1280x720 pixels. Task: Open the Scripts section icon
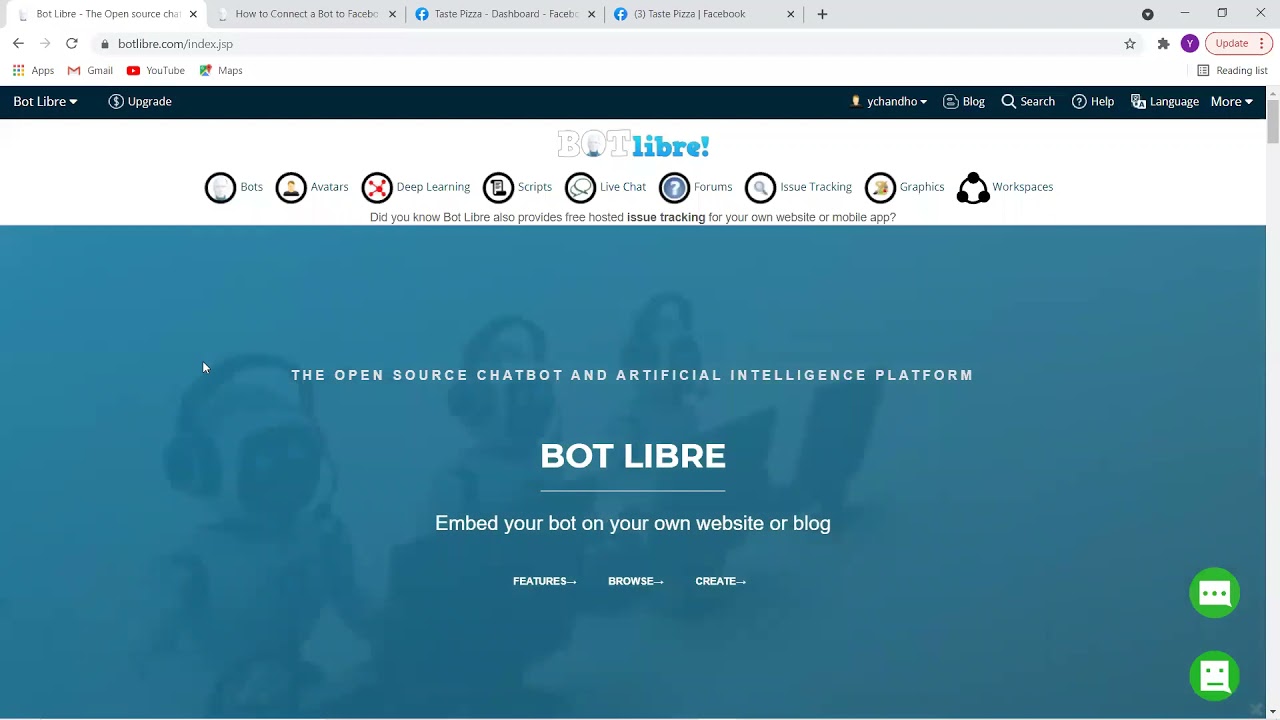[x=498, y=188]
